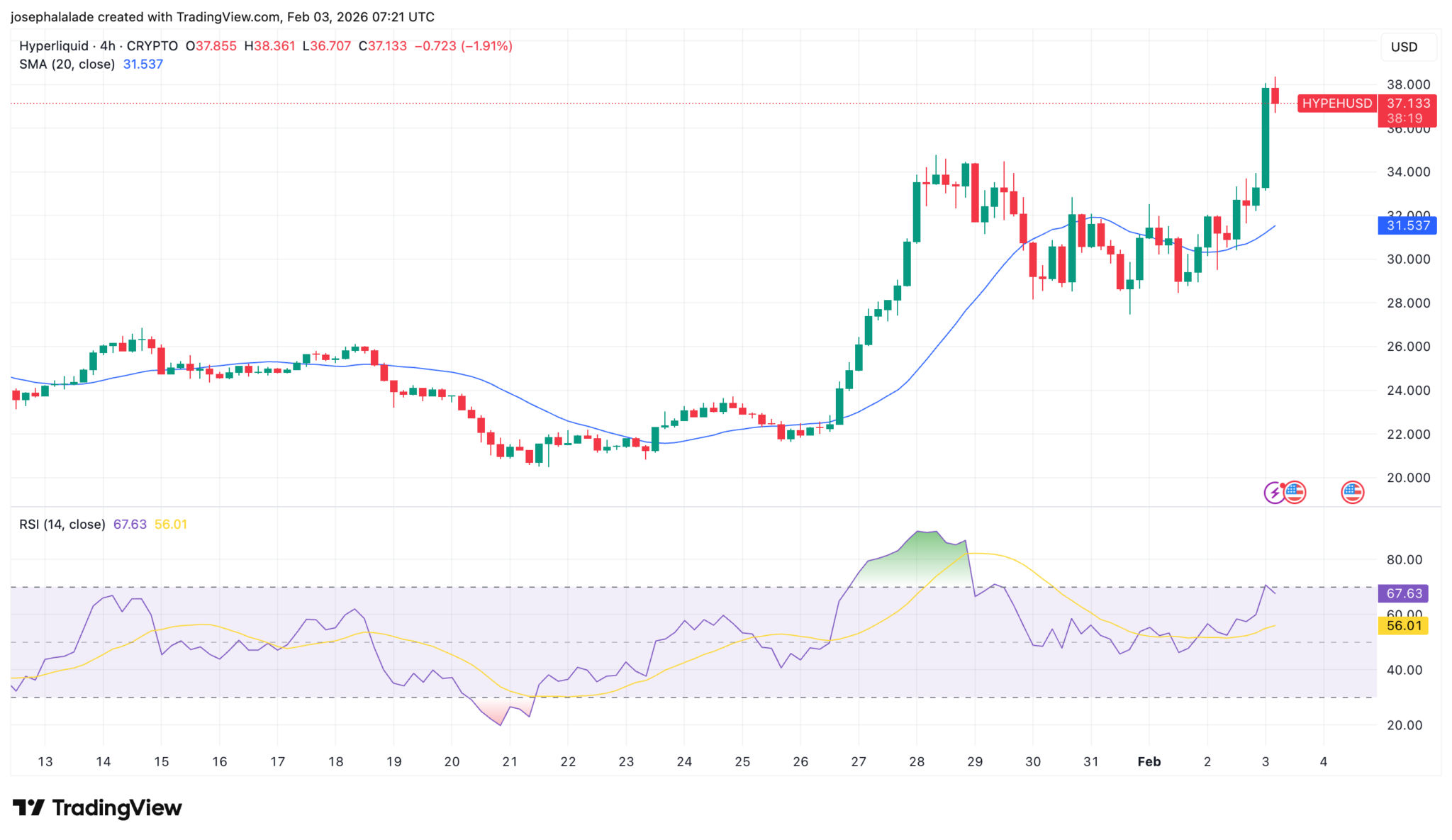Click the blue 31.537 SMA axis label
The height and width of the screenshot is (840, 1452).
(1408, 225)
